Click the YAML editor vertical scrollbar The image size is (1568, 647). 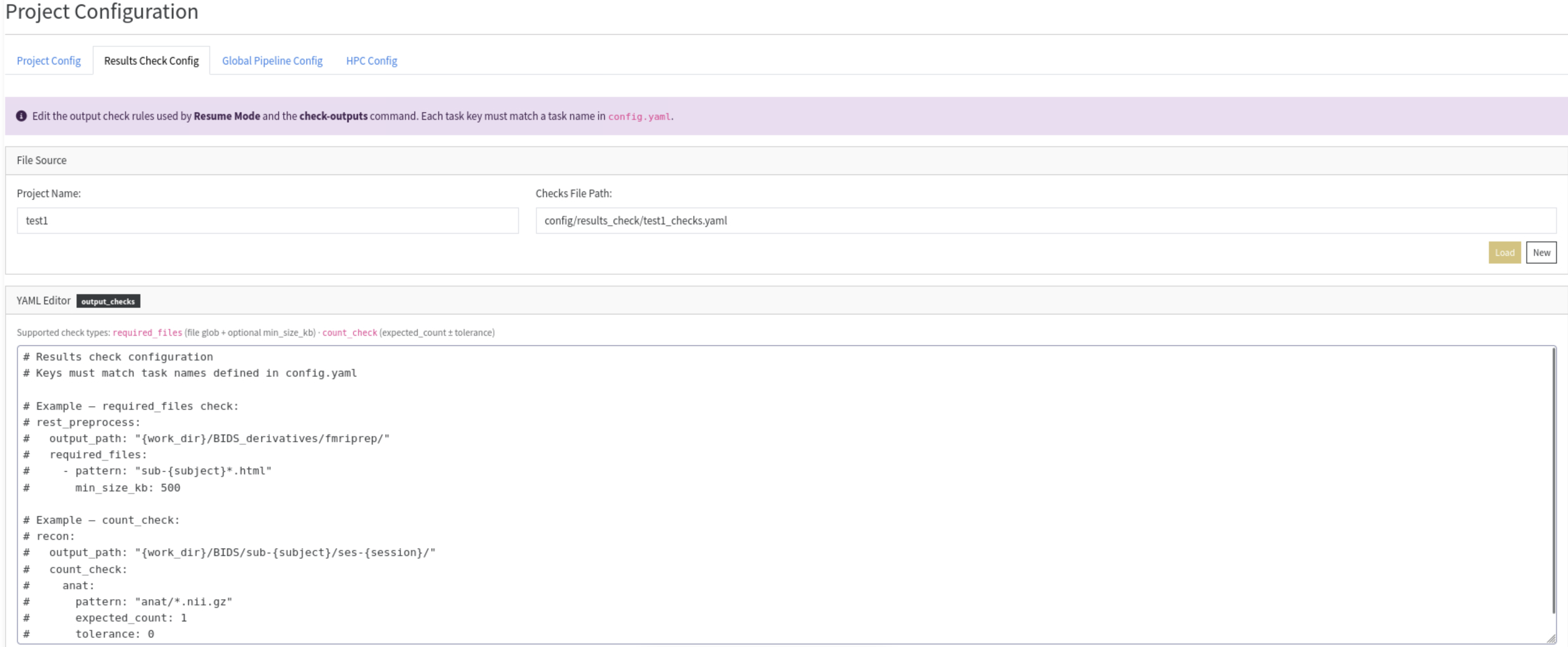(1554, 480)
